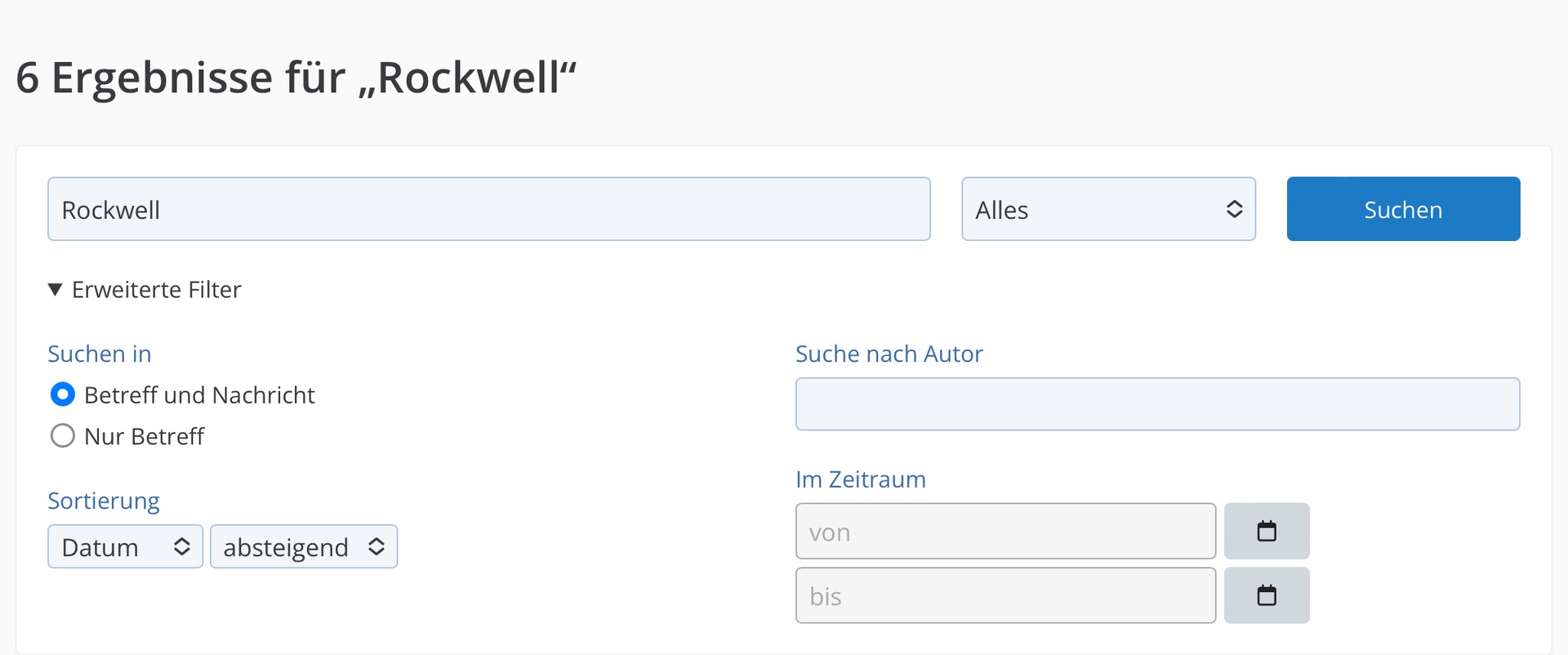The width and height of the screenshot is (1568, 655).
Task: Collapse filters via the disclosure triangle icon
Action: tap(55, 289)
